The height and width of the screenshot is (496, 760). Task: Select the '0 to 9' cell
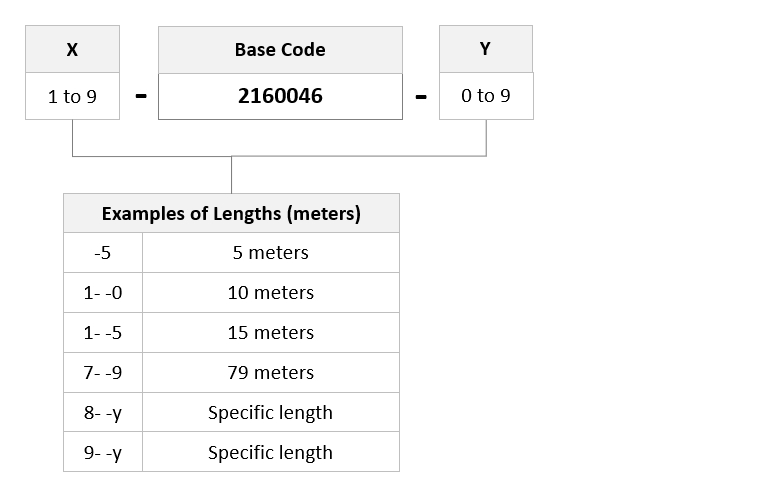[x=486, y=96]
